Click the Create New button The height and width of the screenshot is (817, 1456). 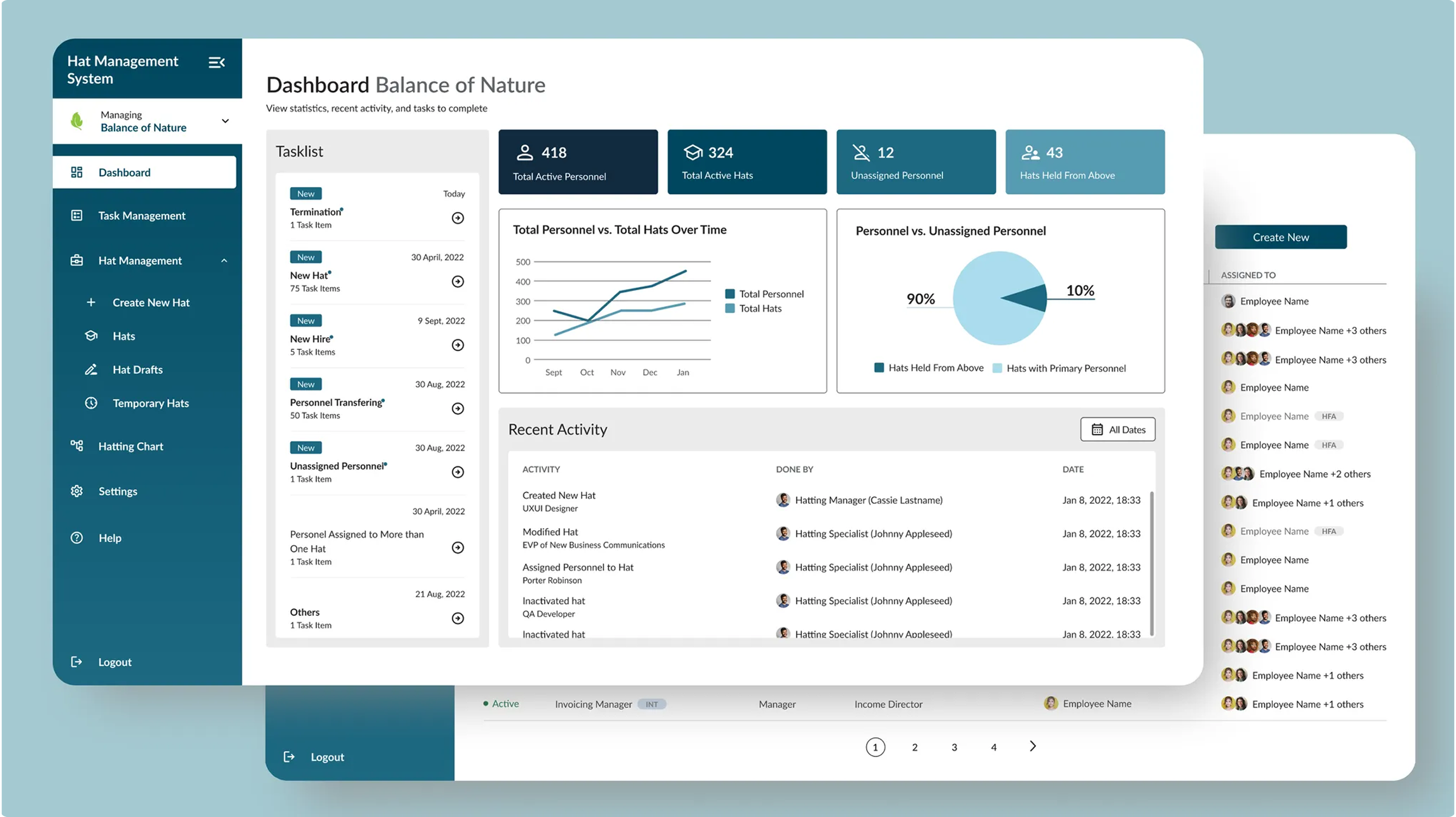1280,237
